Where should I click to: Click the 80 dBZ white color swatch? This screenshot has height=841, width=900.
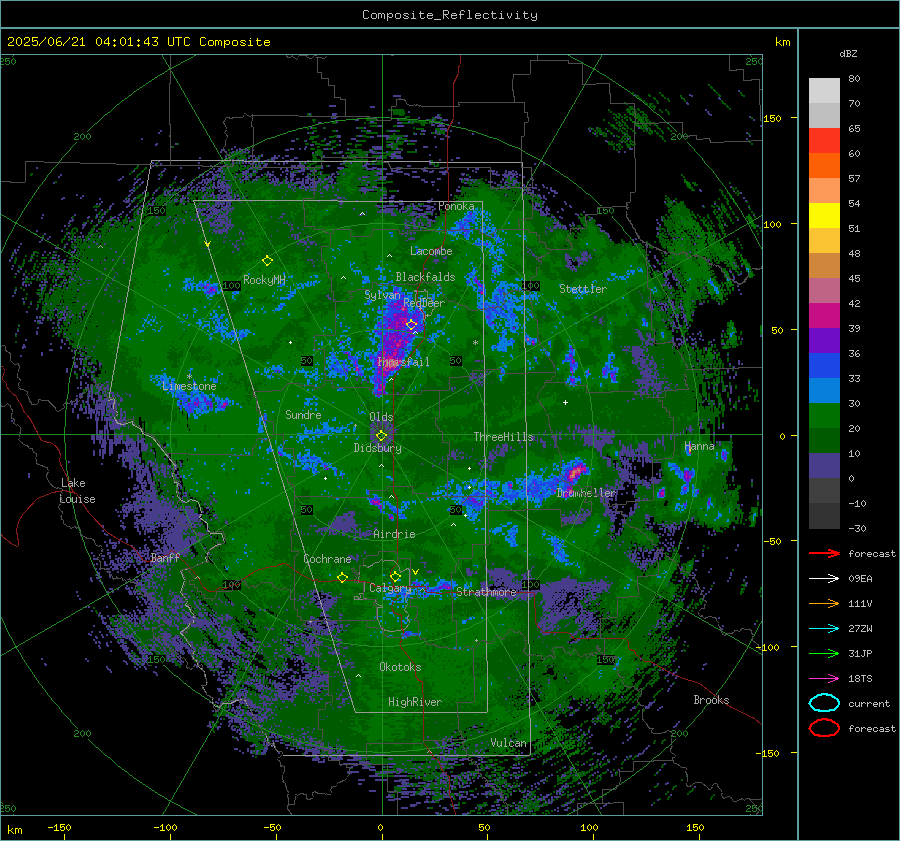click(x=824, y=91)
